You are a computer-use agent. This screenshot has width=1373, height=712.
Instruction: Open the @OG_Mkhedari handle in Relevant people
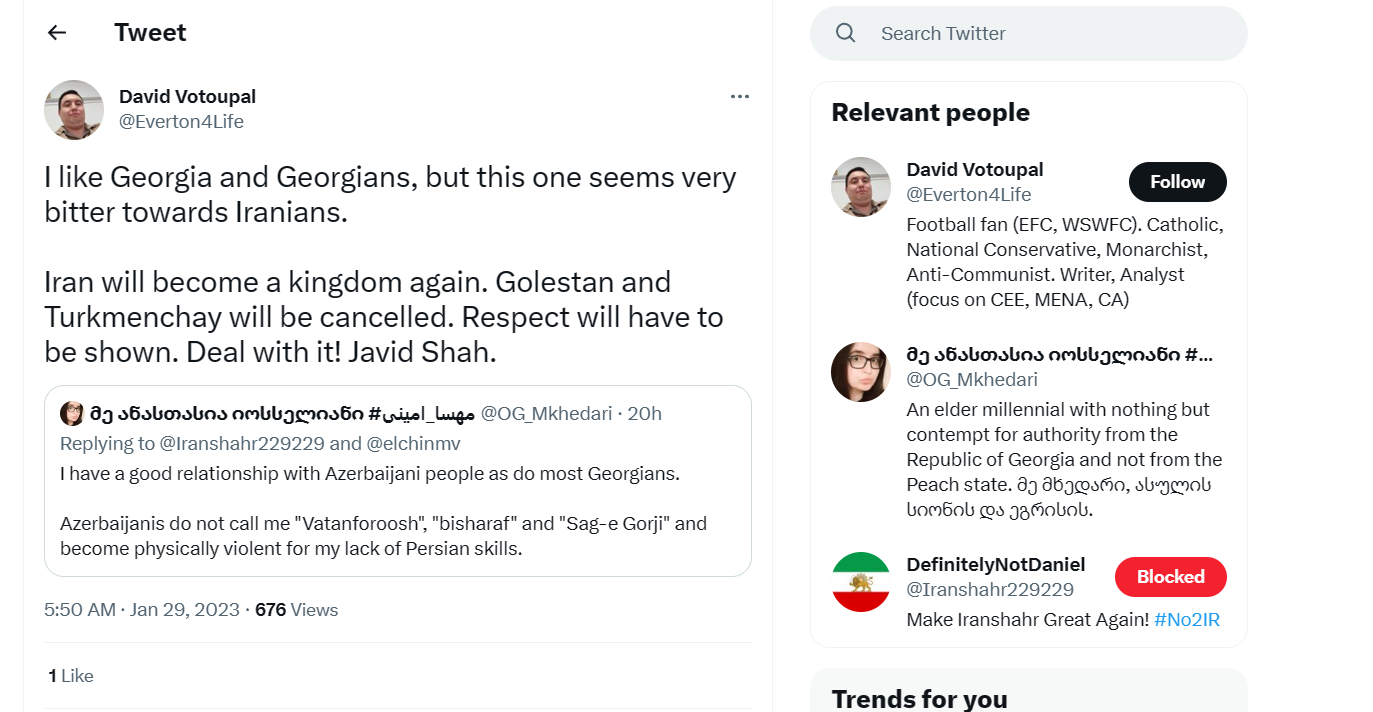pos(972,379)
